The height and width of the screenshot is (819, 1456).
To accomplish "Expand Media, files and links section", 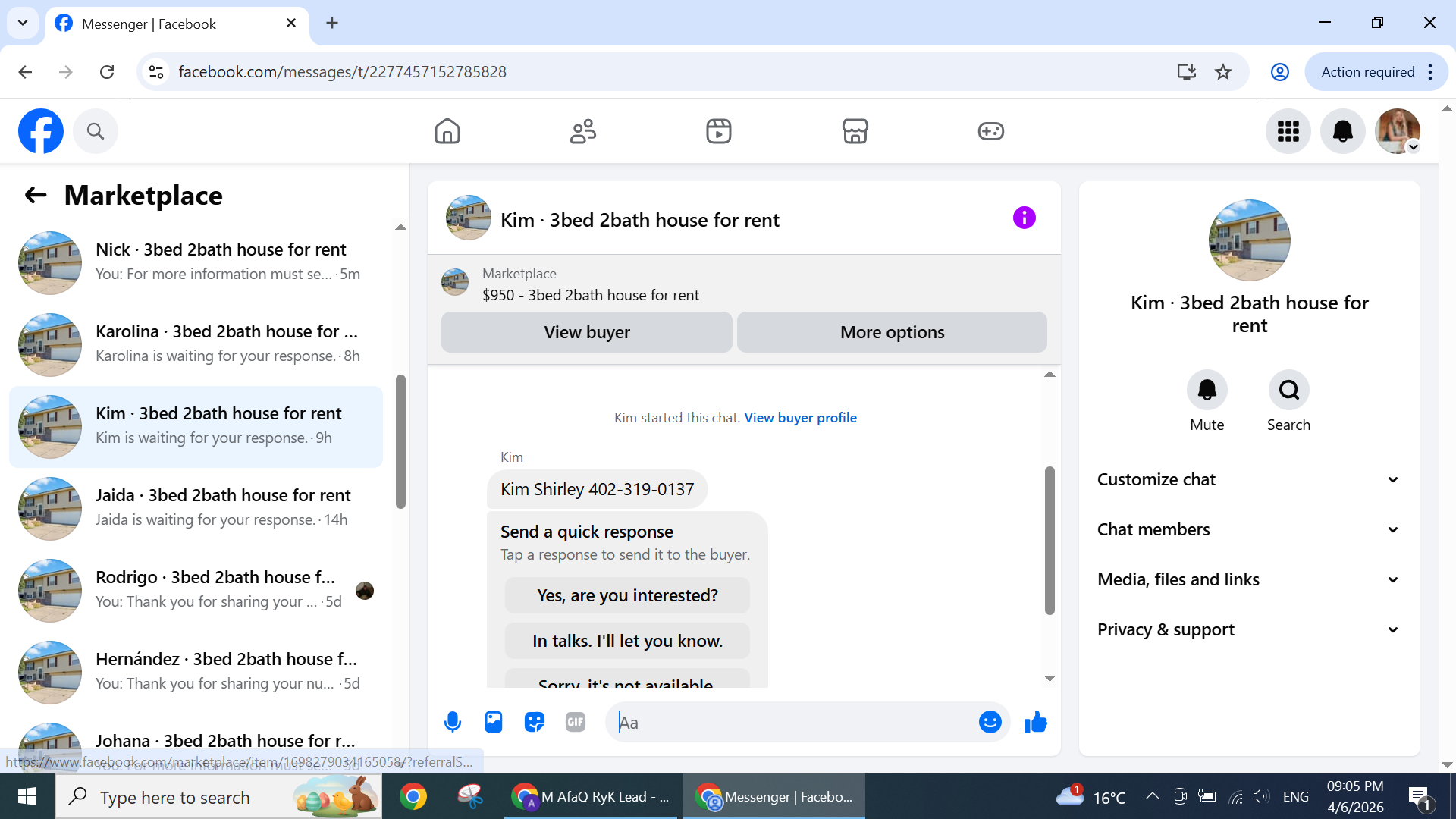I will coord(1249,579).
